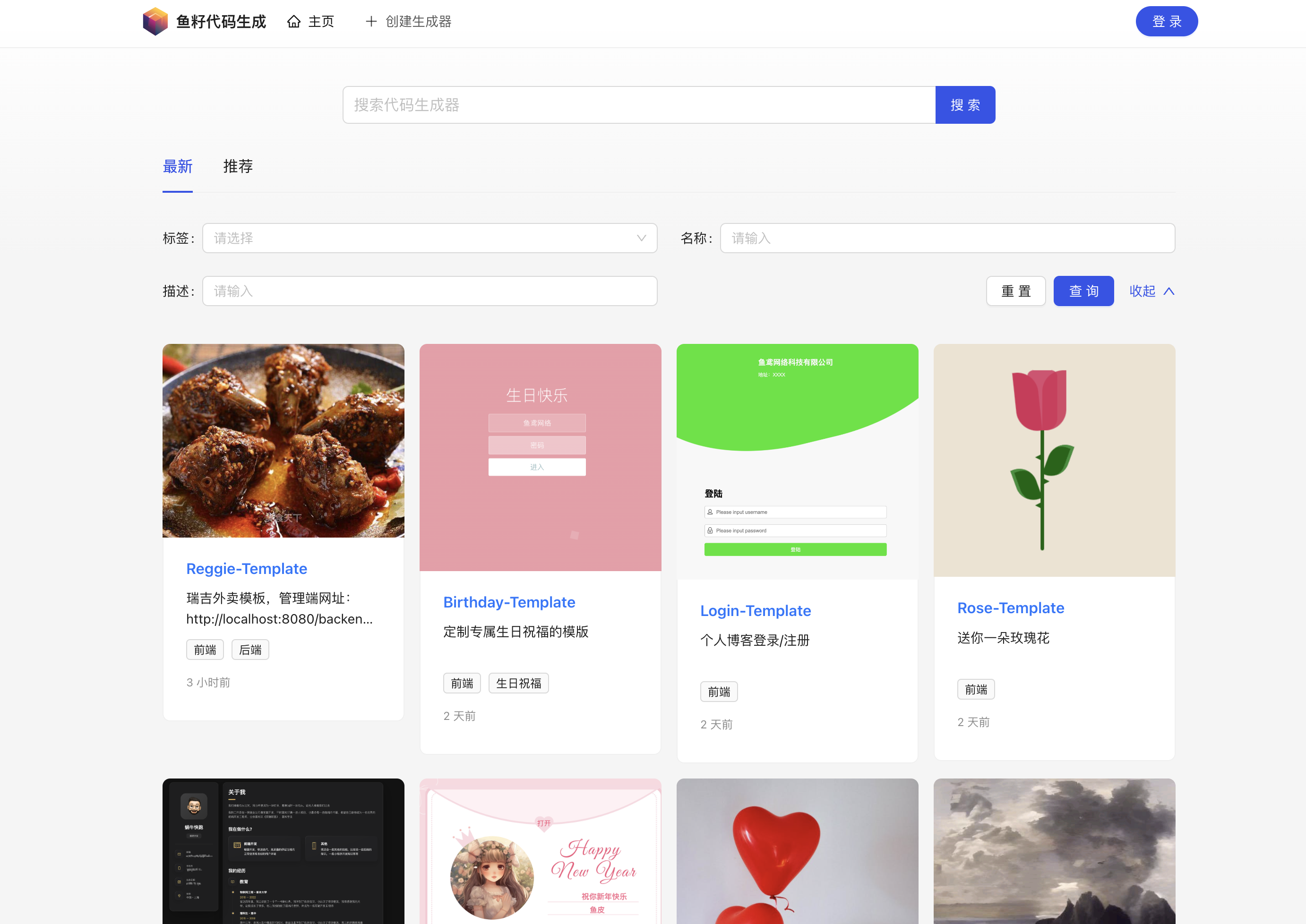
Task: Click the up arrow icon next to 收起
Action: [x=1169, y=291]
